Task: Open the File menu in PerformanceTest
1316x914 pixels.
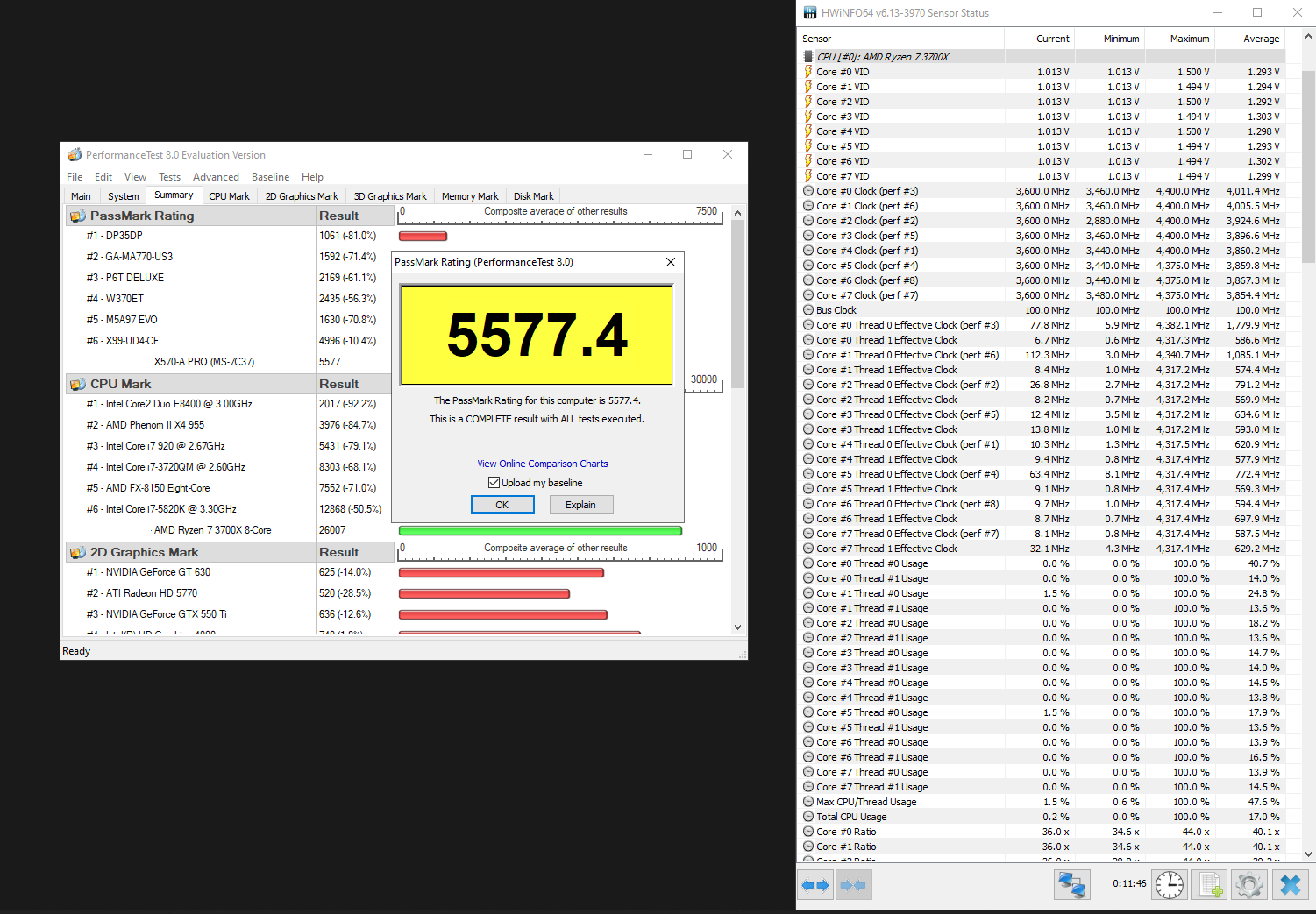Action: pos(75,177)
